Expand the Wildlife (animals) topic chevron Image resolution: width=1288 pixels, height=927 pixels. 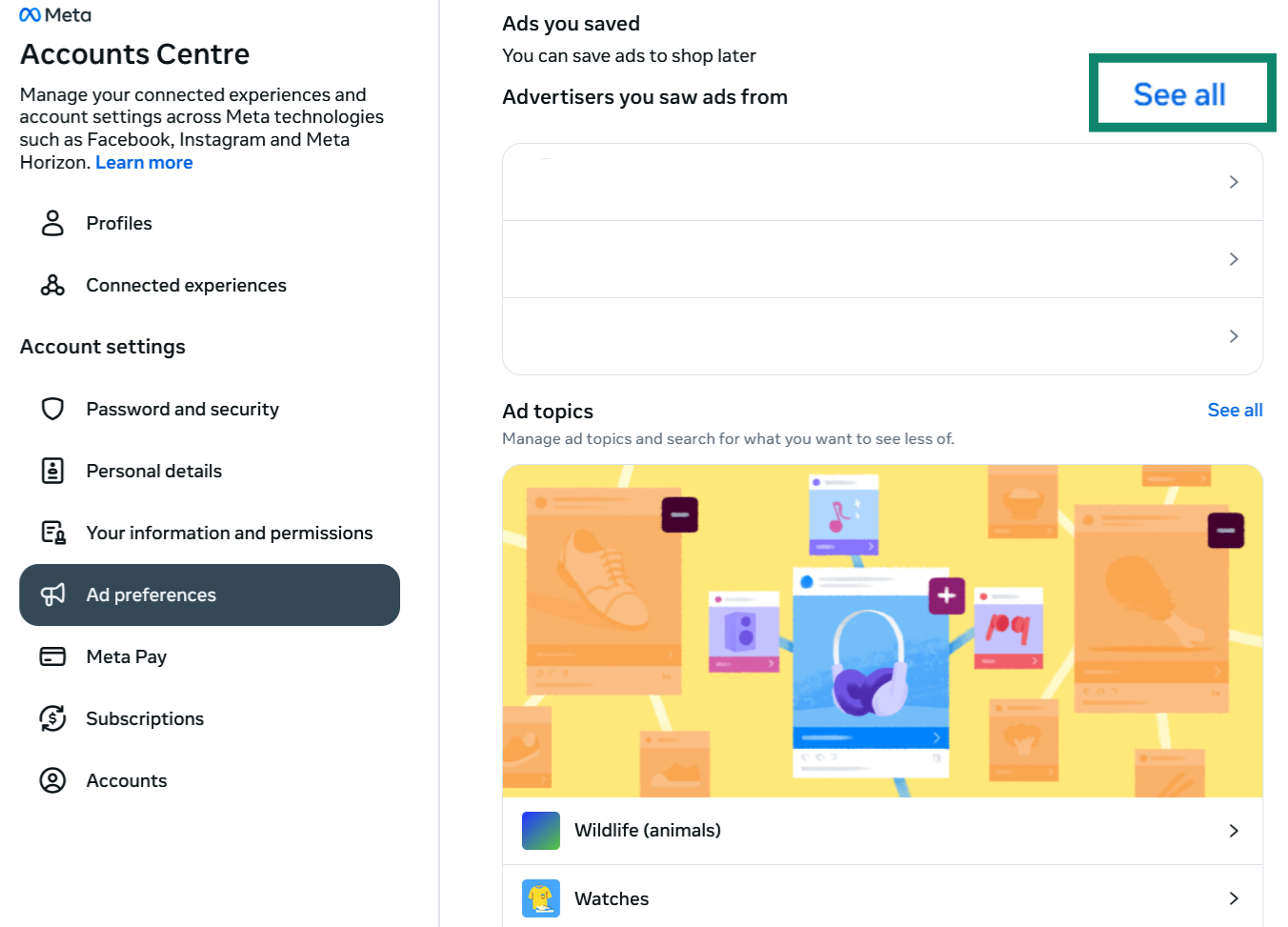[1234, 831]
